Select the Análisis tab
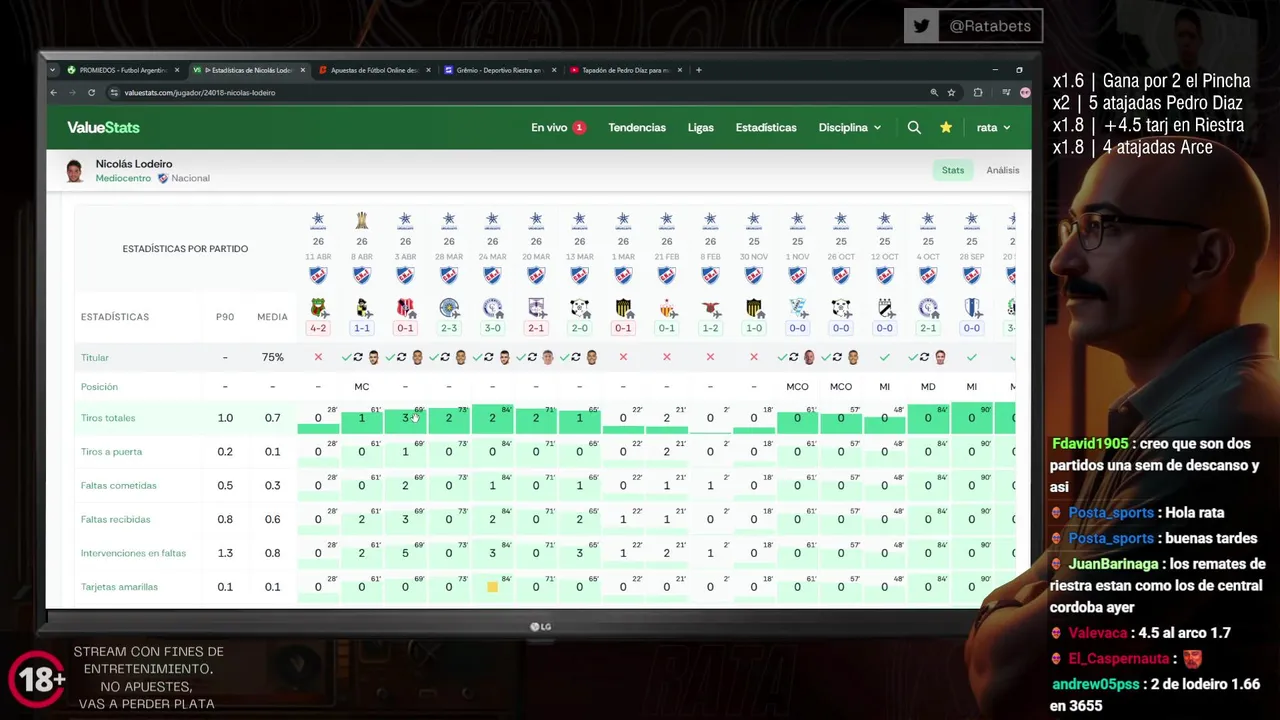1280x720 pixels. (x=1003, y=170)
